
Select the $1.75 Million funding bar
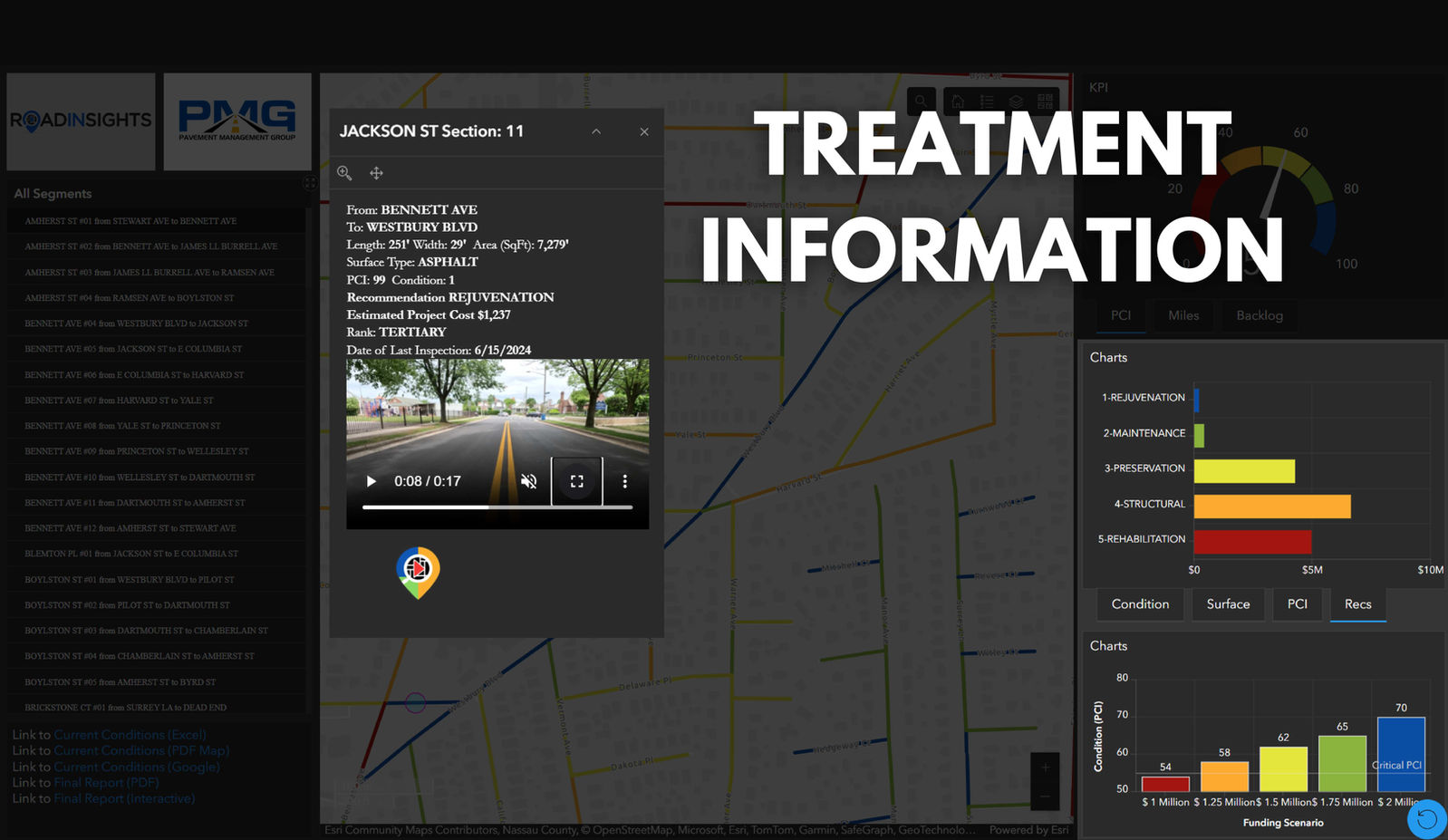click(1342, 764)
